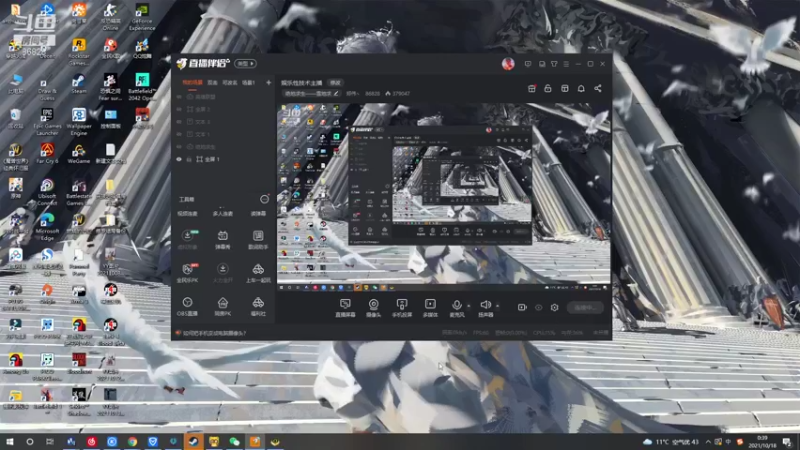
Task: Open Steam shortcut on the desktop
Action: [79, 84]
